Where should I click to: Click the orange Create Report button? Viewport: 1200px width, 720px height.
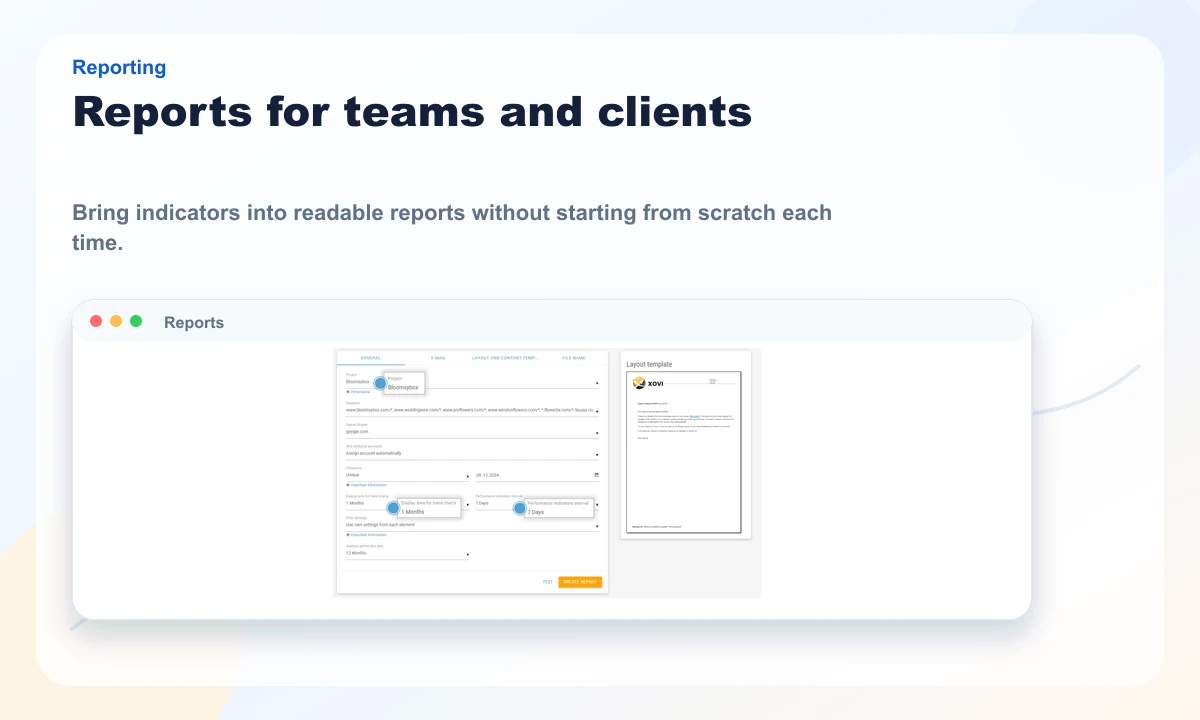[580, 582]
